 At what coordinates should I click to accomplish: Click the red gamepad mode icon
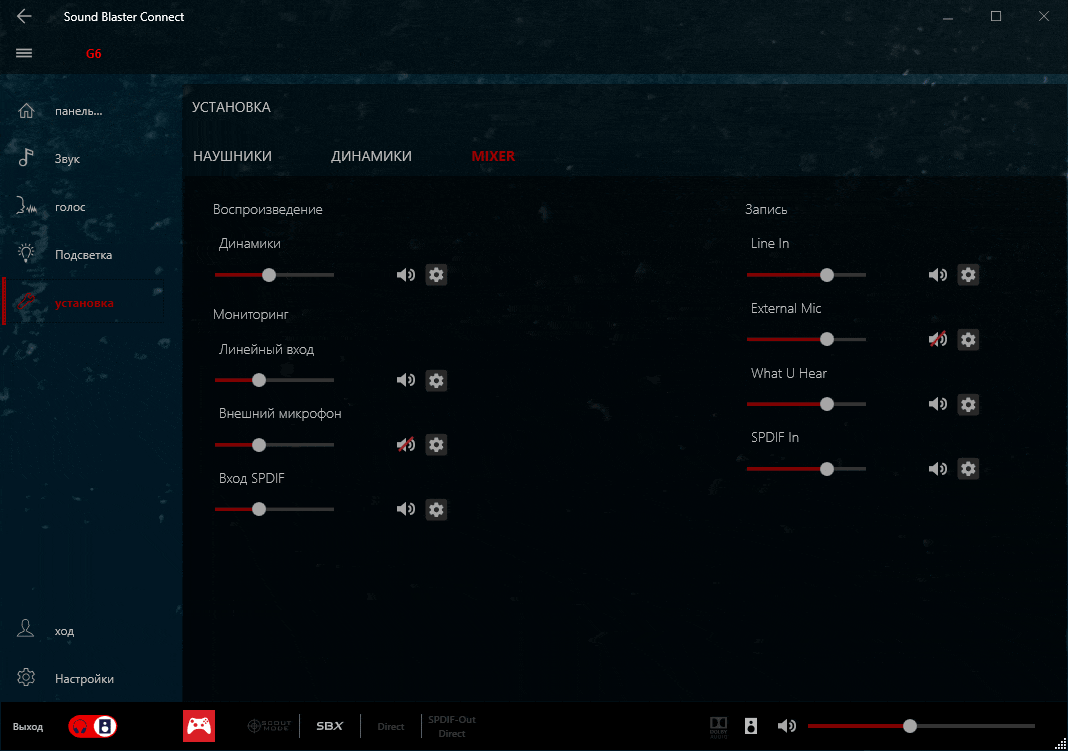[x=199, y=726]
